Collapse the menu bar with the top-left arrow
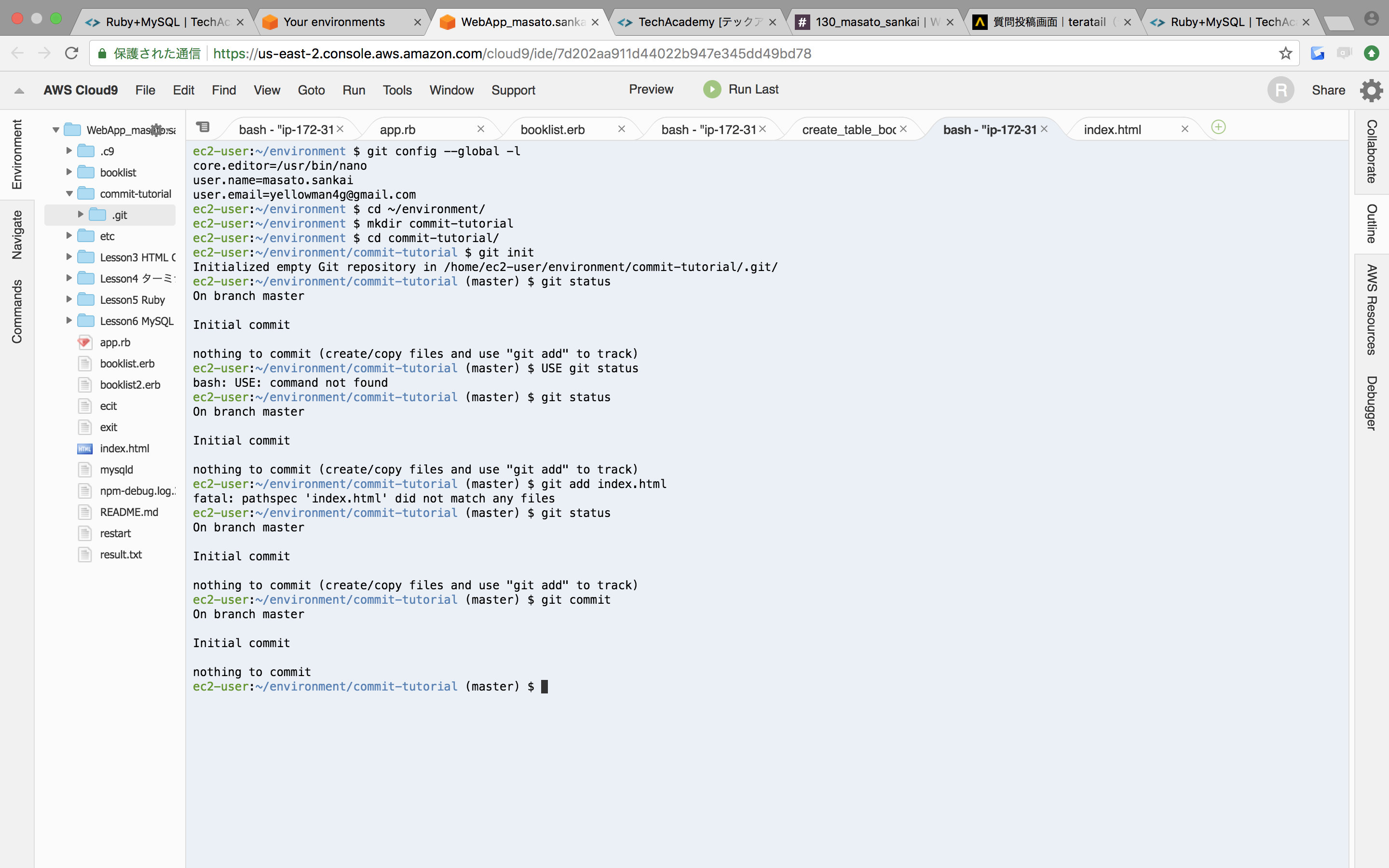 point(18,91)
